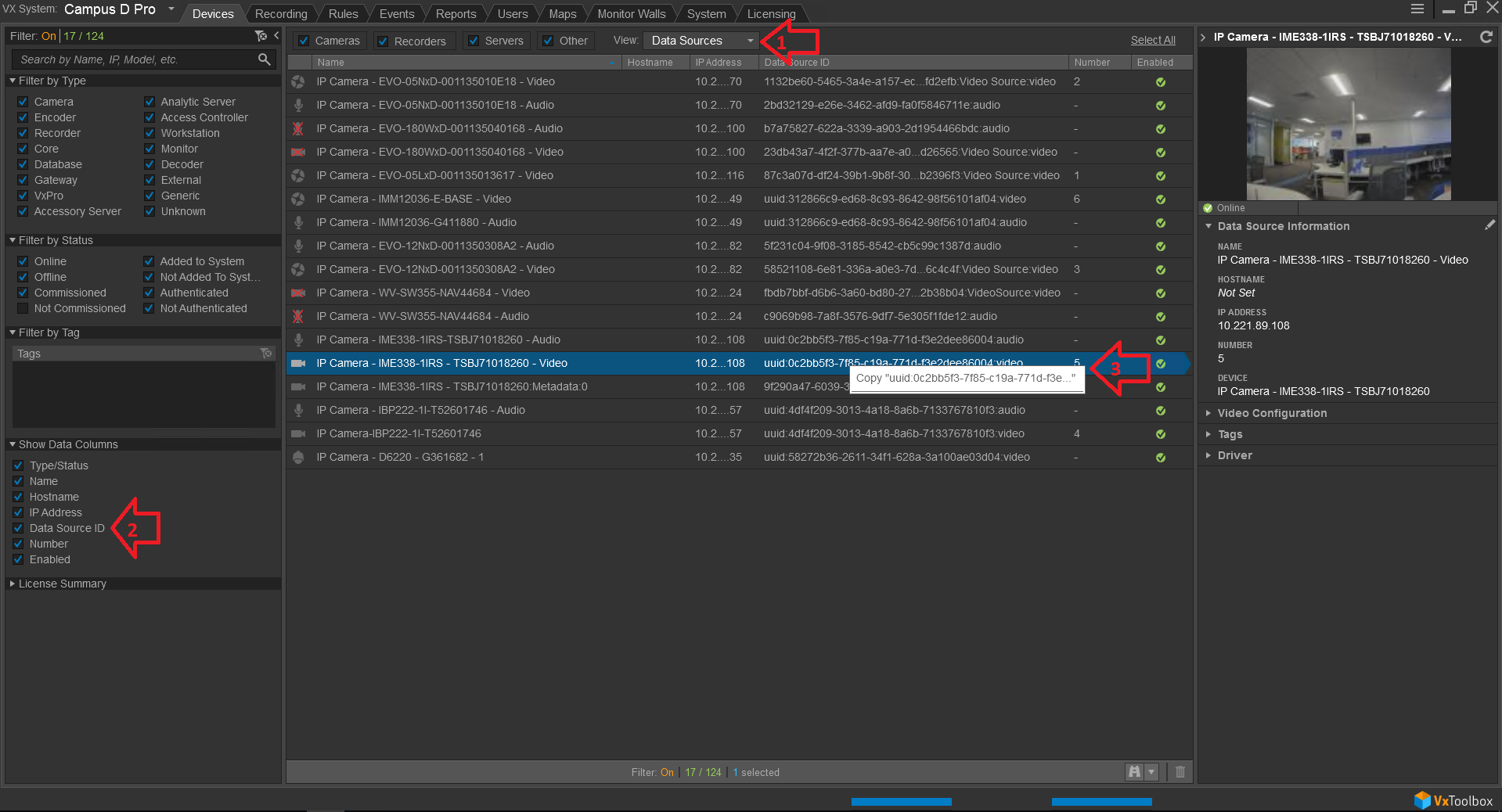Click the blue progress bar at bottom

901,801
